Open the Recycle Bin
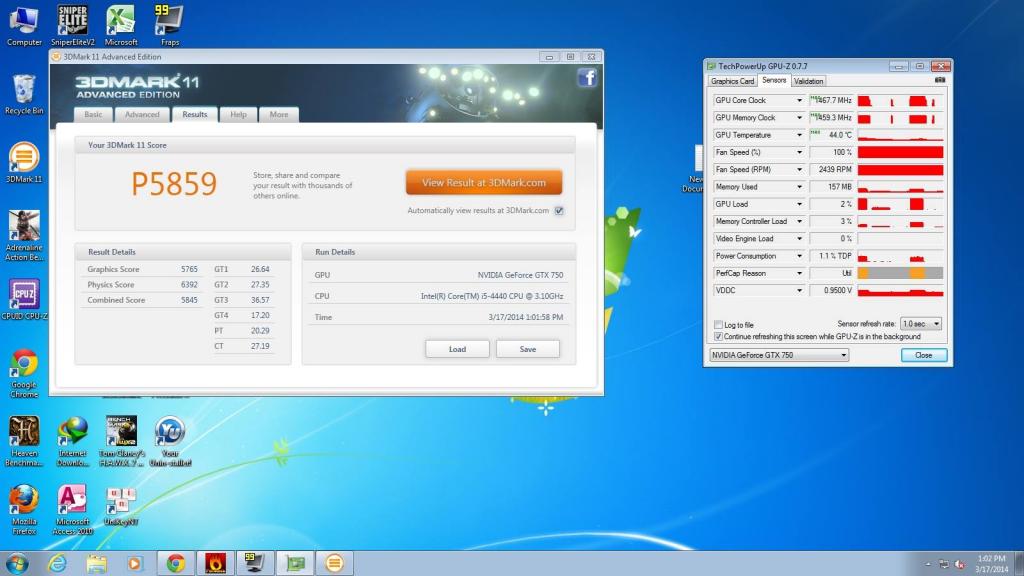 24,95
